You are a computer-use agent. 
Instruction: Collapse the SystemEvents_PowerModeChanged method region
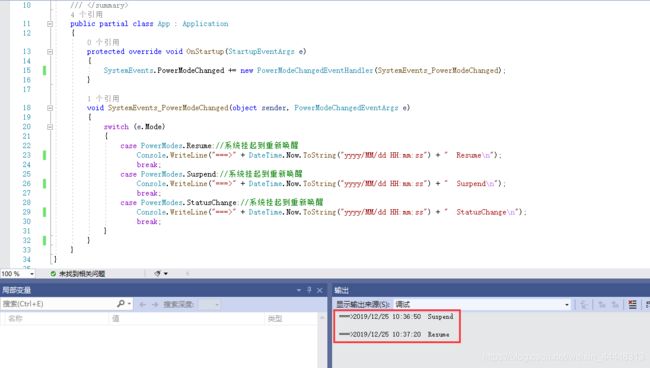(50, 108)
